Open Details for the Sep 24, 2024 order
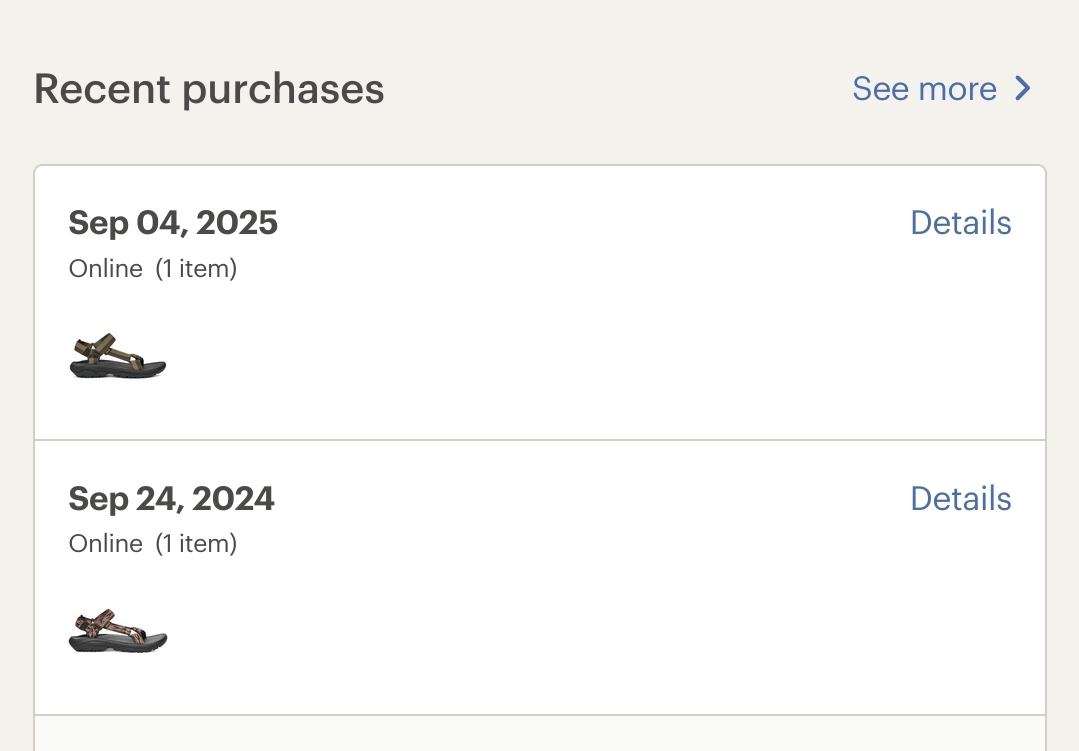Viewport: 1079px width, 751px height. pos(960,499)
